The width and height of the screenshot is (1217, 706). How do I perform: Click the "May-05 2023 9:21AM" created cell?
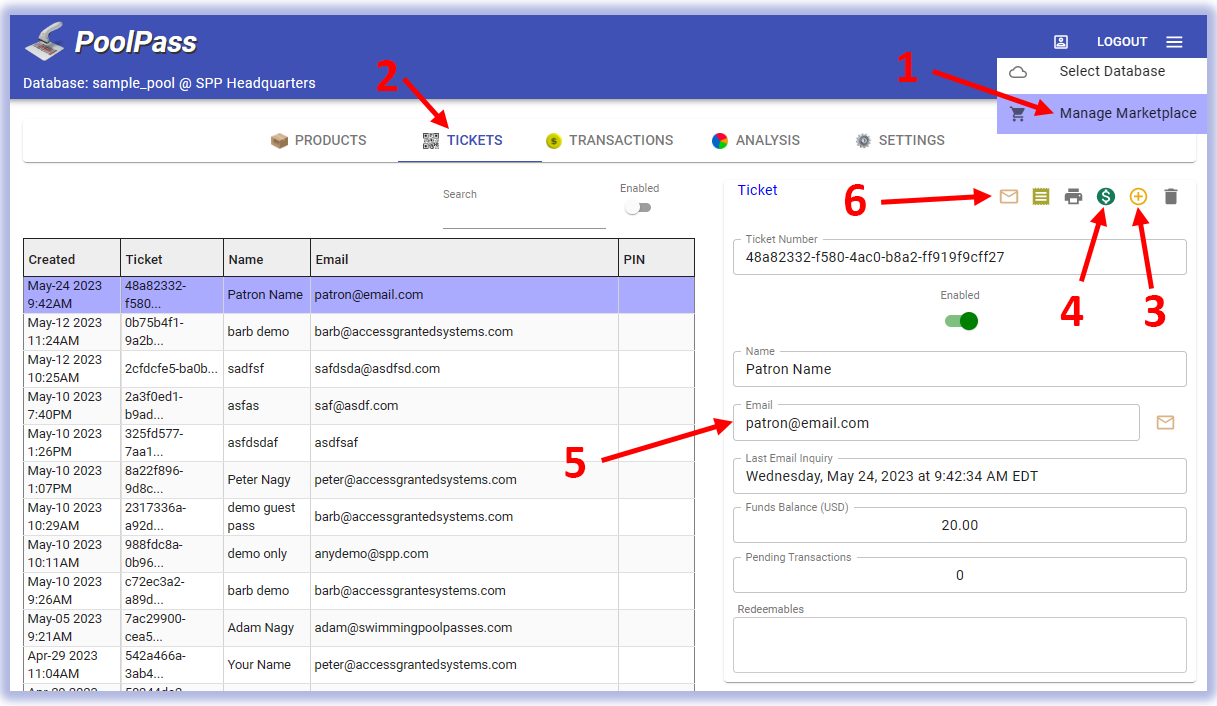tap(72, 628)
